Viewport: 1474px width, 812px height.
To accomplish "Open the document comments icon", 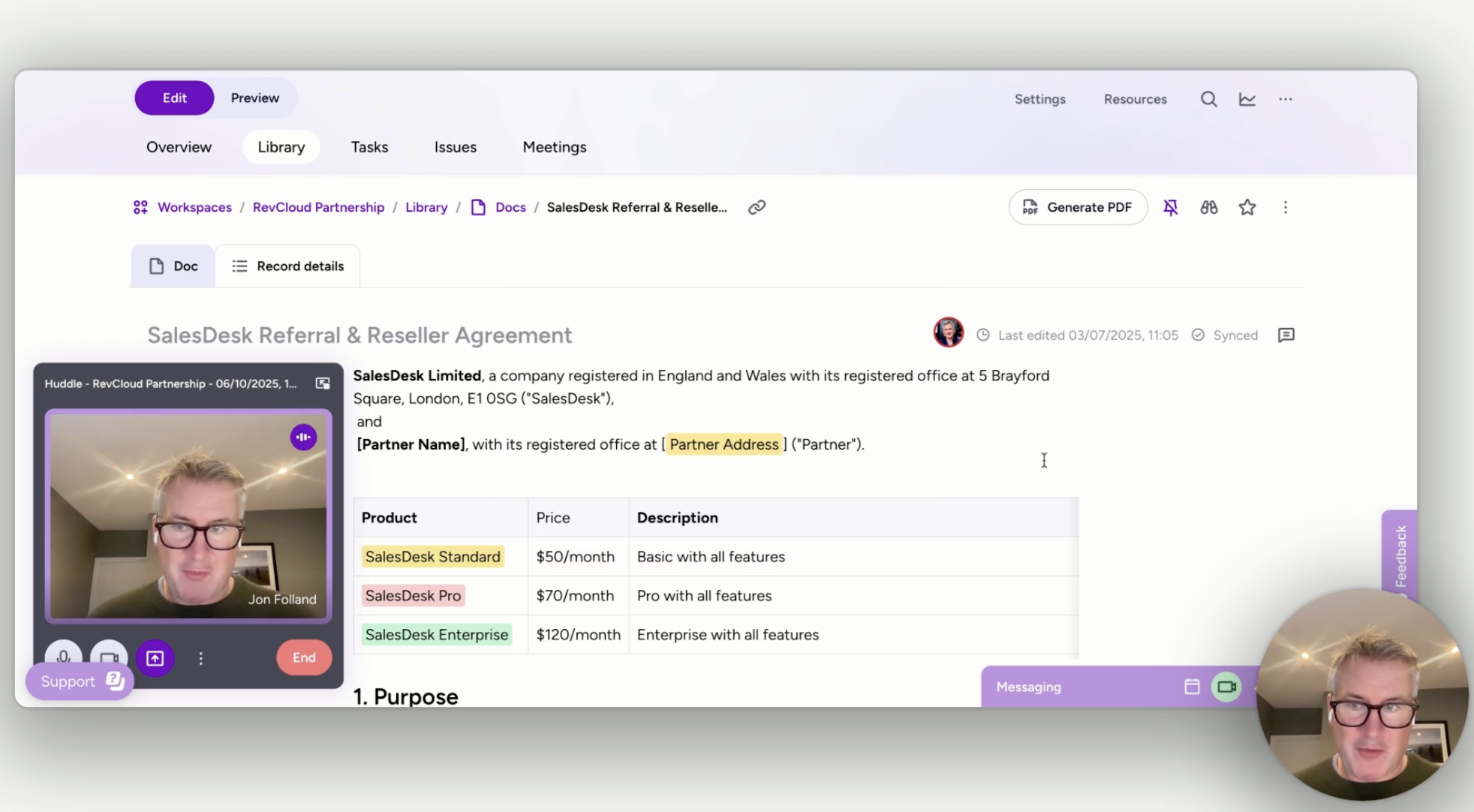I will pyautogui.click(x=1286, y=335).
